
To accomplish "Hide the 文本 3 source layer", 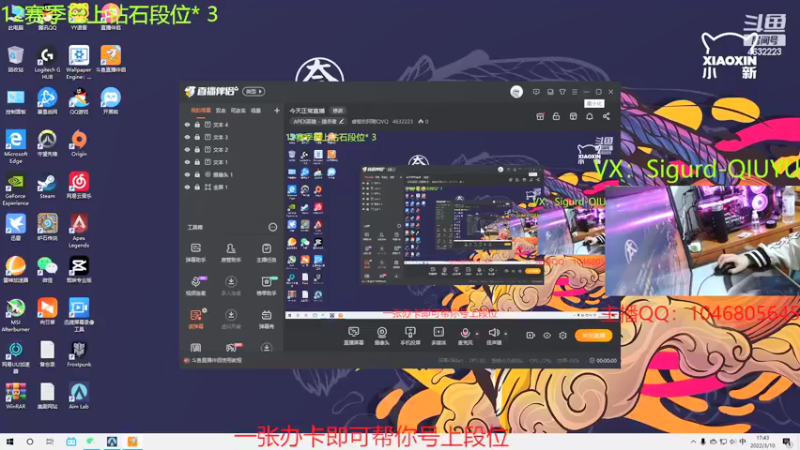I will coord(187,137).
